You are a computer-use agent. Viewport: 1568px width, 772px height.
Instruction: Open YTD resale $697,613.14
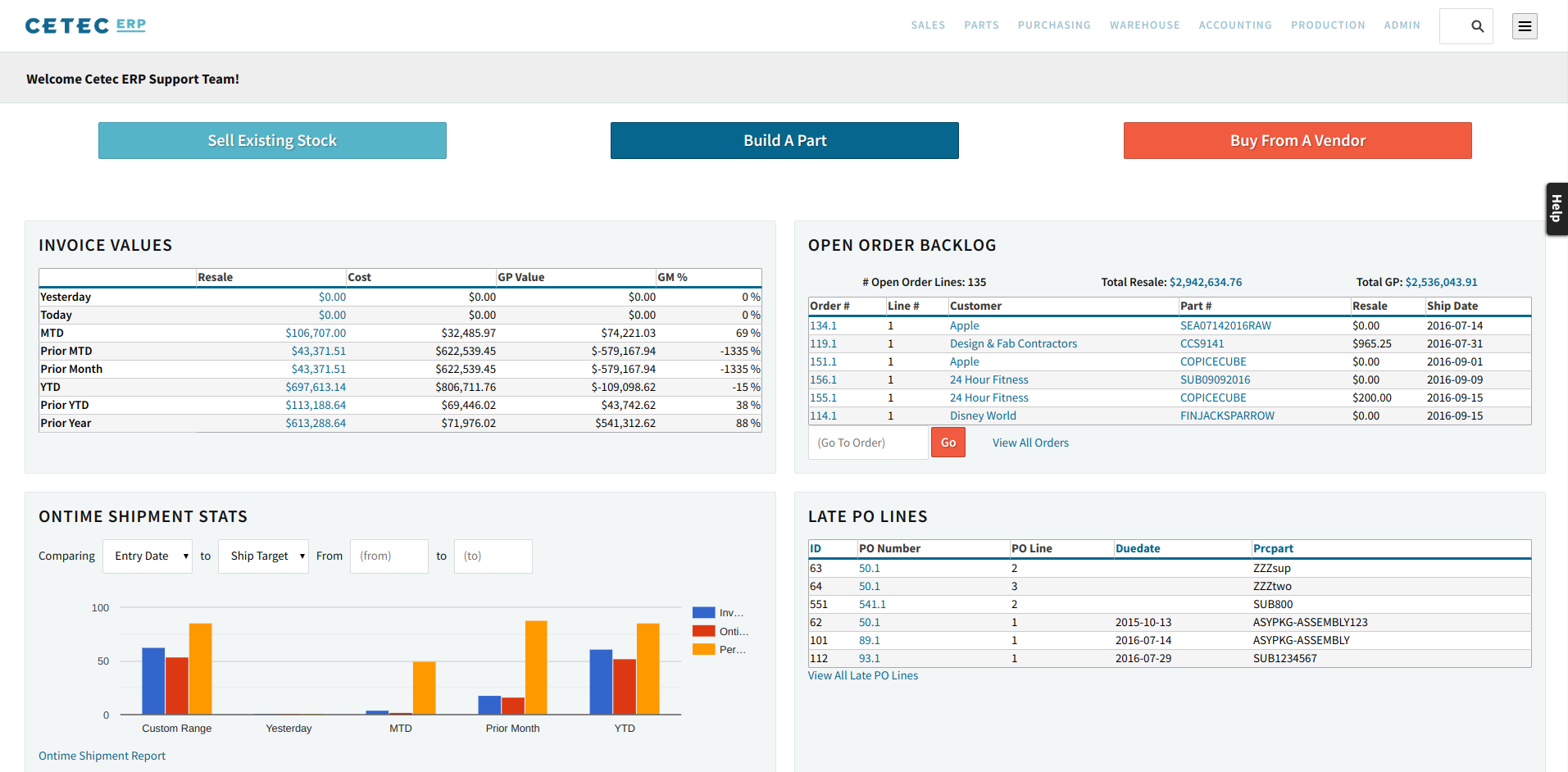tap(316, 387)
